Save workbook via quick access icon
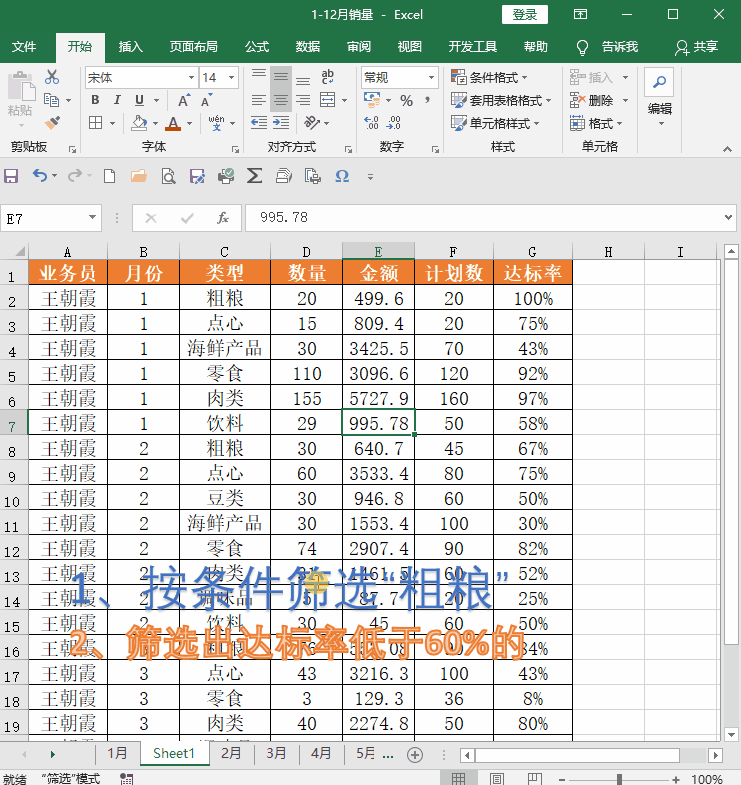741x785 pixels. point(11,176)
